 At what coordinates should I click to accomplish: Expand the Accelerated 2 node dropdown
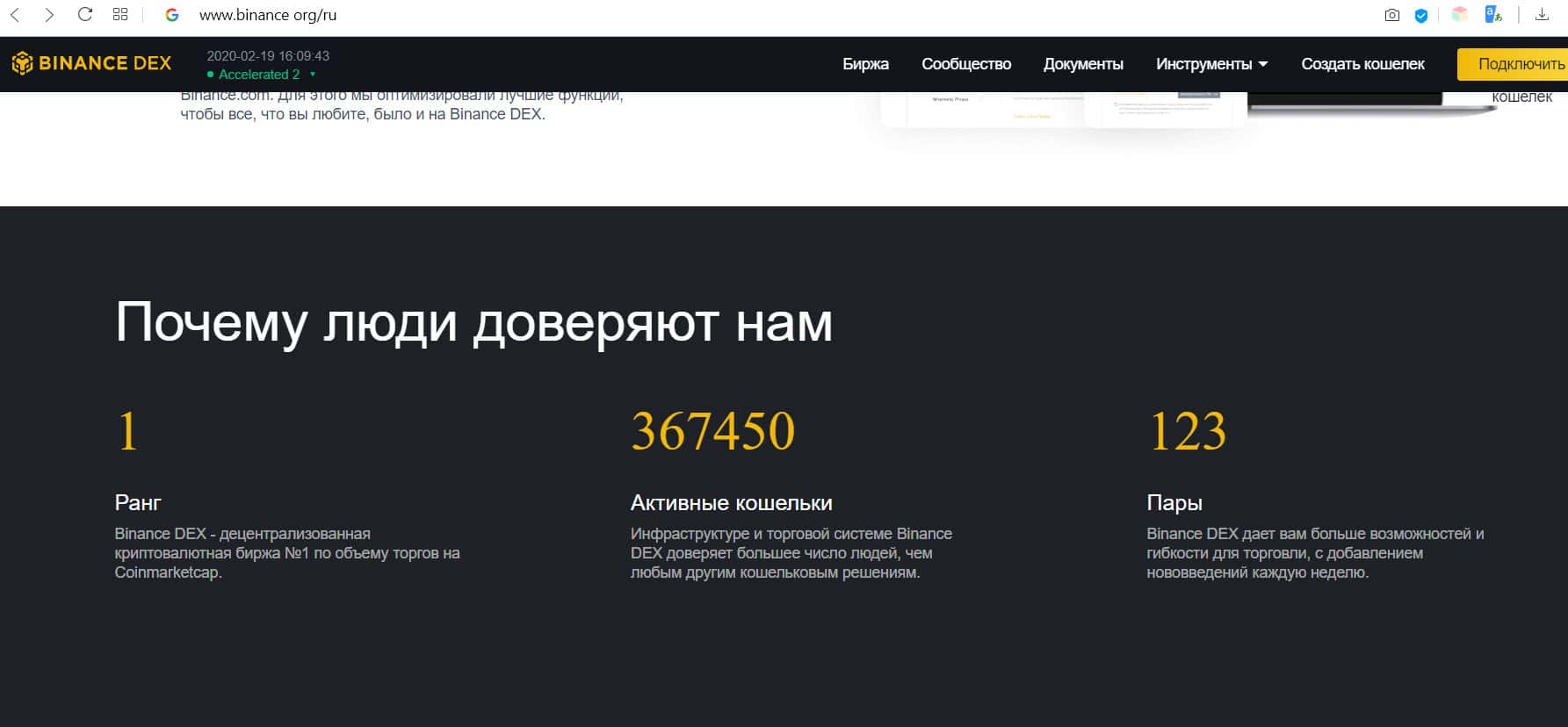click(x=261, y=75)
